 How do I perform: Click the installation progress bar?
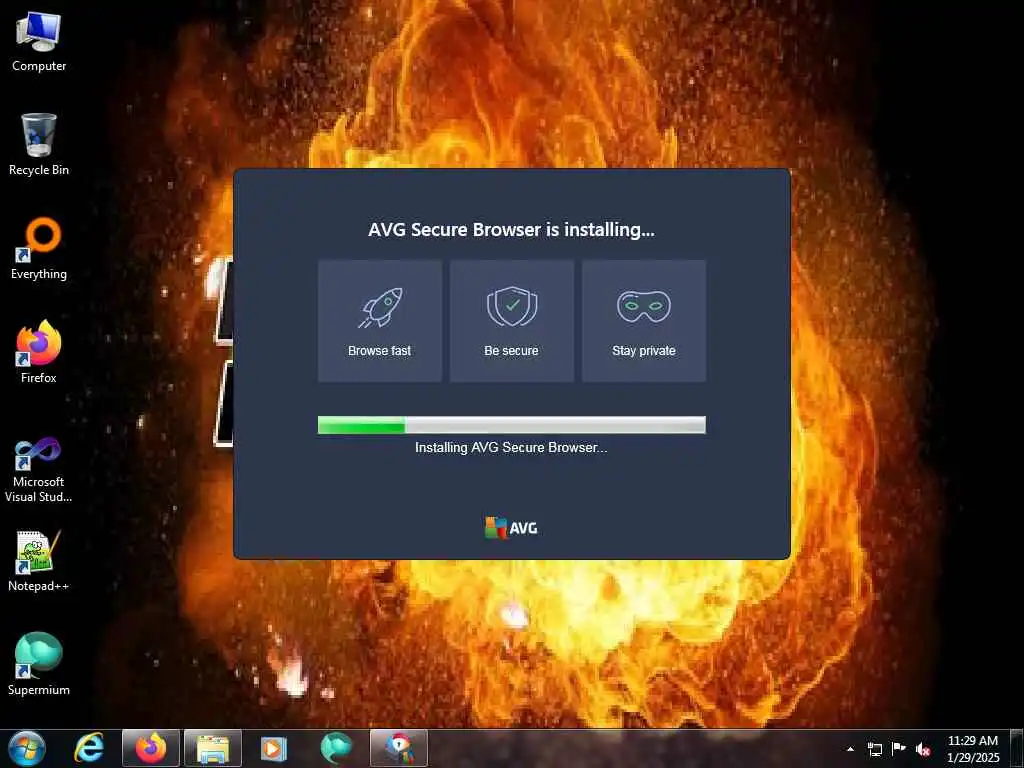511,425
